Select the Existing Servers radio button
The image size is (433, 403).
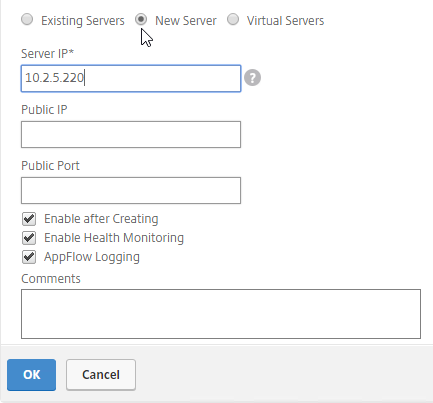[27, 19]
